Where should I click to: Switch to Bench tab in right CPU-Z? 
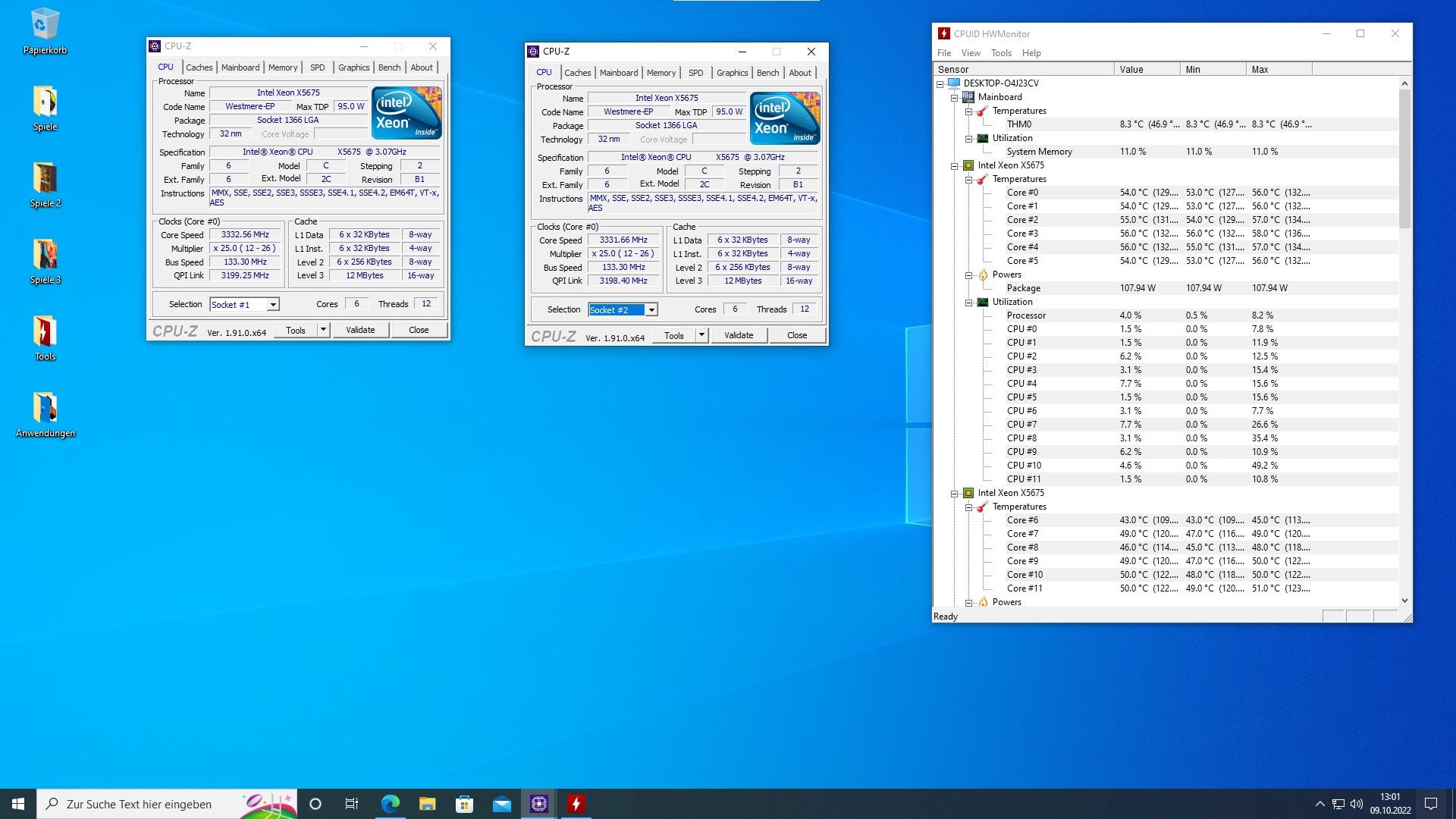(768, 73)
